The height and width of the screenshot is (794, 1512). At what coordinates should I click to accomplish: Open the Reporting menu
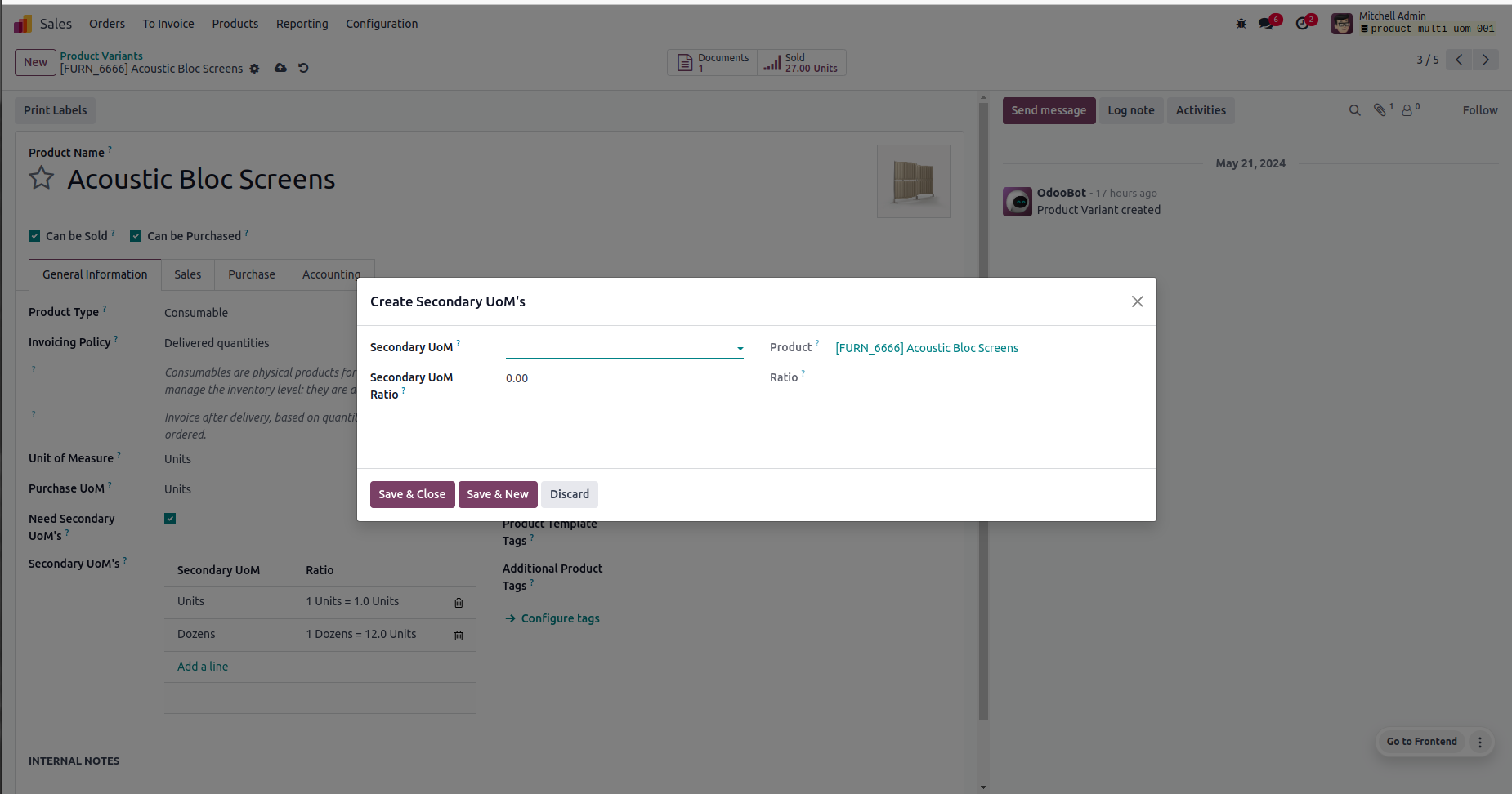[x=302, y=24]
